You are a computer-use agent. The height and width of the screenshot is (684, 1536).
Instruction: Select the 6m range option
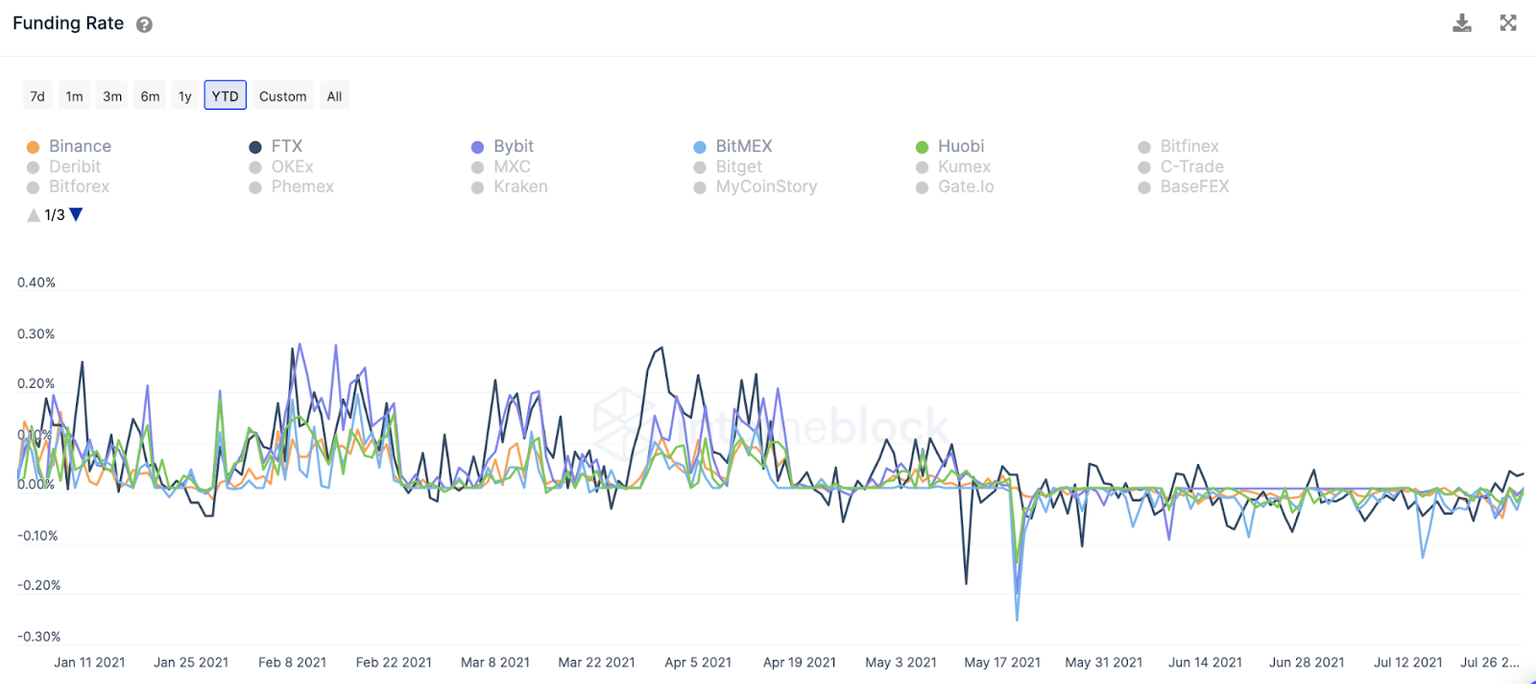[x=150, y=96]
